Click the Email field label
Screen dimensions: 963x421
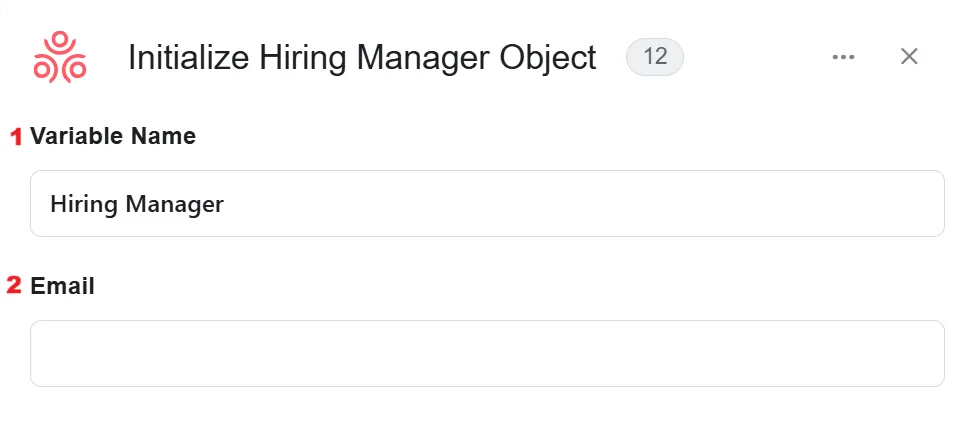coord(62,286)
